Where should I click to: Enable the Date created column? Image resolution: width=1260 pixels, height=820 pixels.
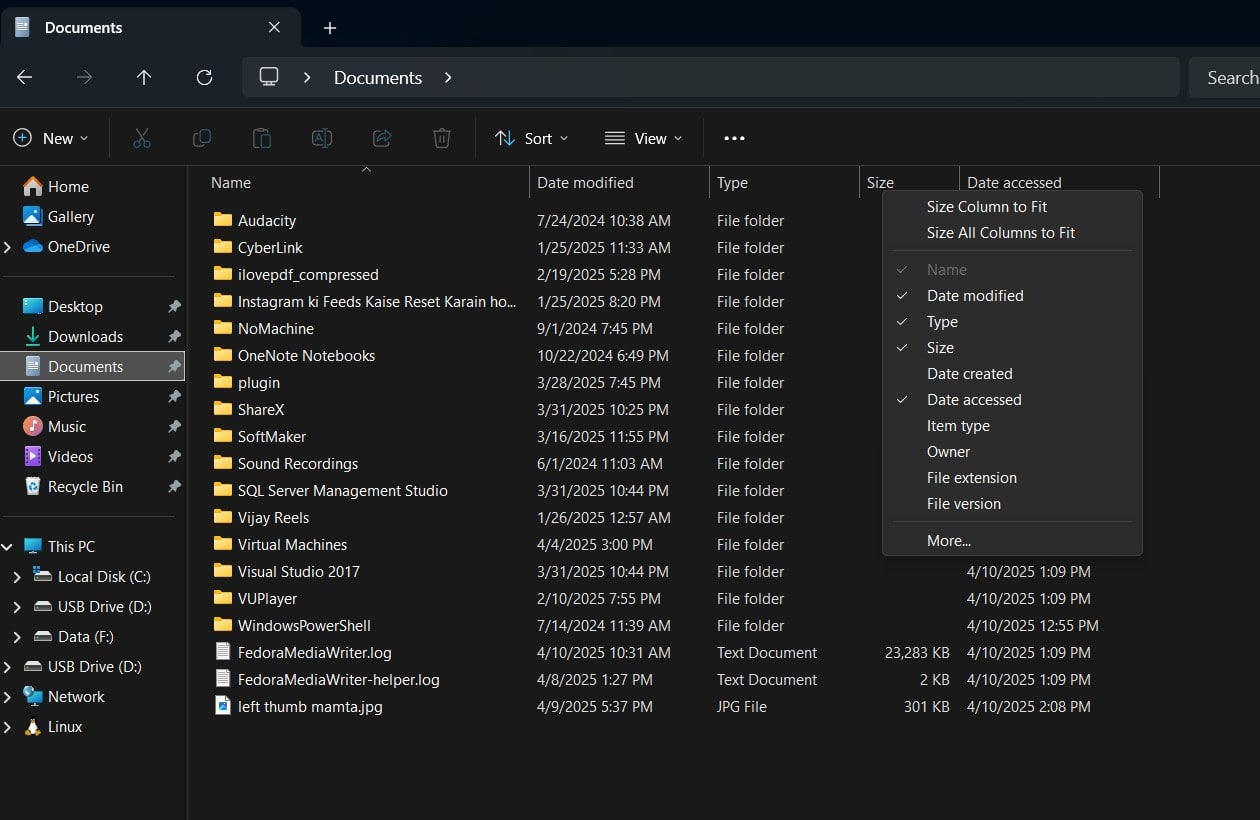tap(968, 373)
